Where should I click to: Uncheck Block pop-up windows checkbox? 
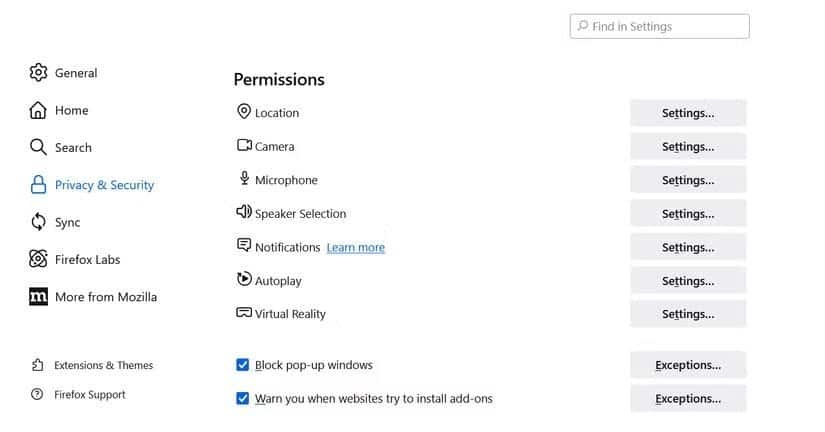(x=243, y=365)
